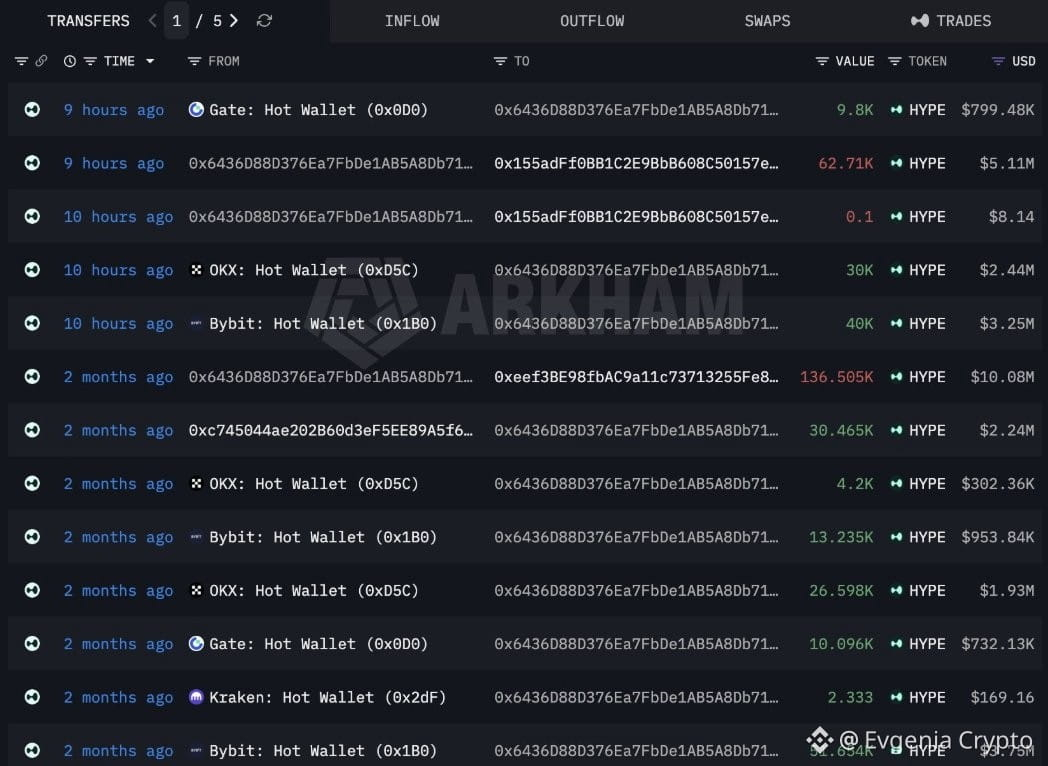Toggle the clock time-format icon
The image size is (1048, 766).
70,61
